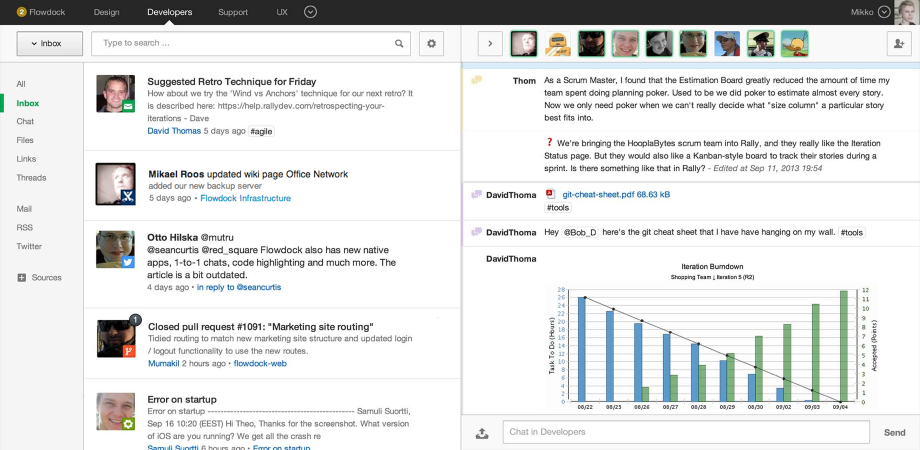The height and width of the screenshot is (450, 920).
Task: Click the #tools tag under the PDF
Action: (557, 208)
